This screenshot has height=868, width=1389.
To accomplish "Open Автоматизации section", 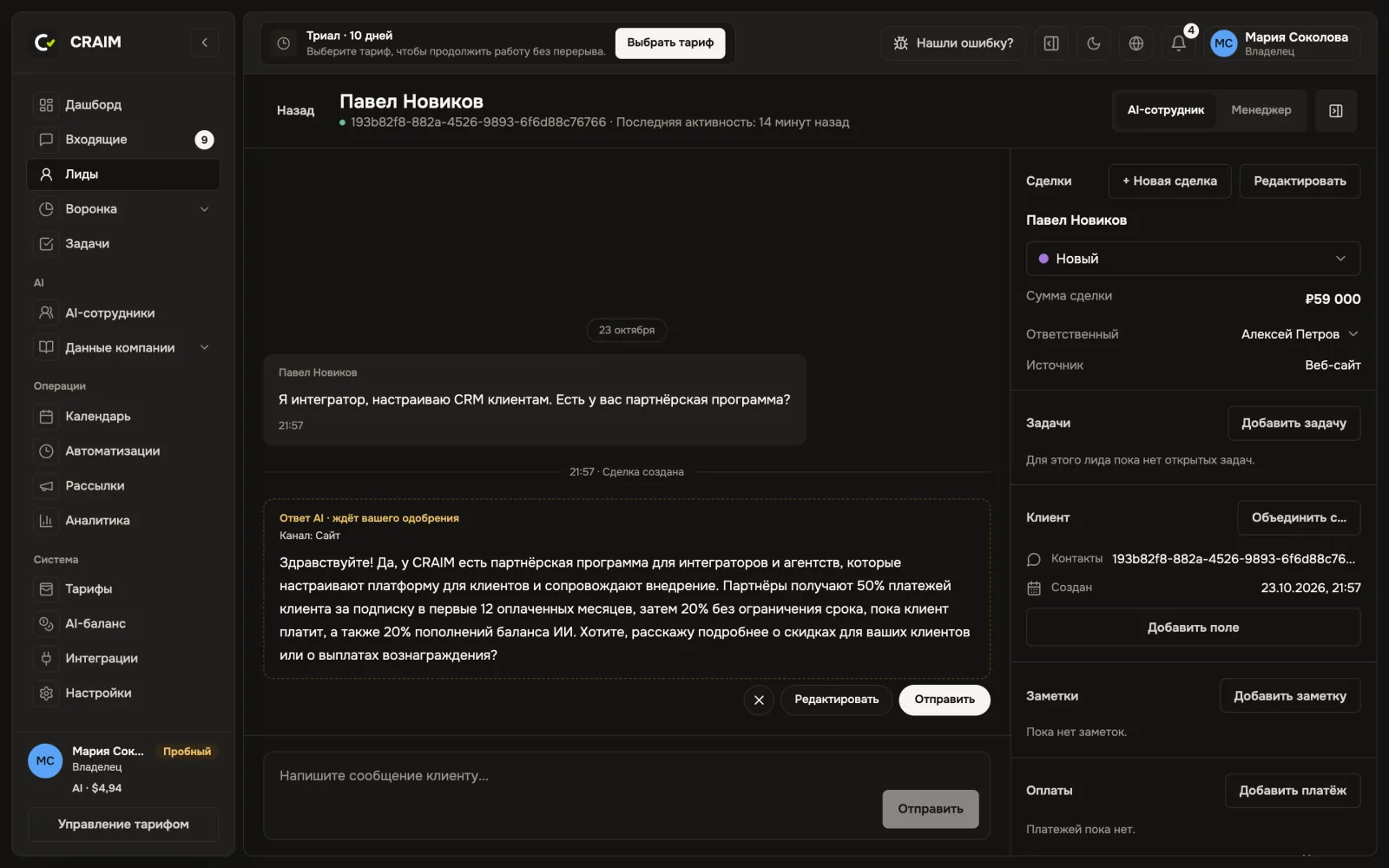I will pos(123,451).
